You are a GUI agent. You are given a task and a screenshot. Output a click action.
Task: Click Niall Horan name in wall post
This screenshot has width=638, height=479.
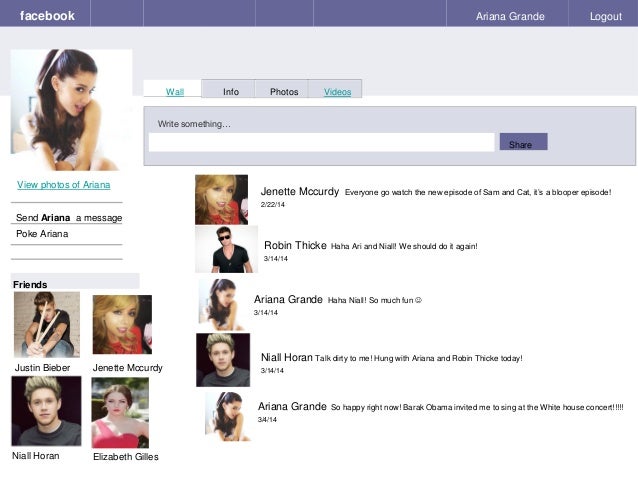(287, 357)
